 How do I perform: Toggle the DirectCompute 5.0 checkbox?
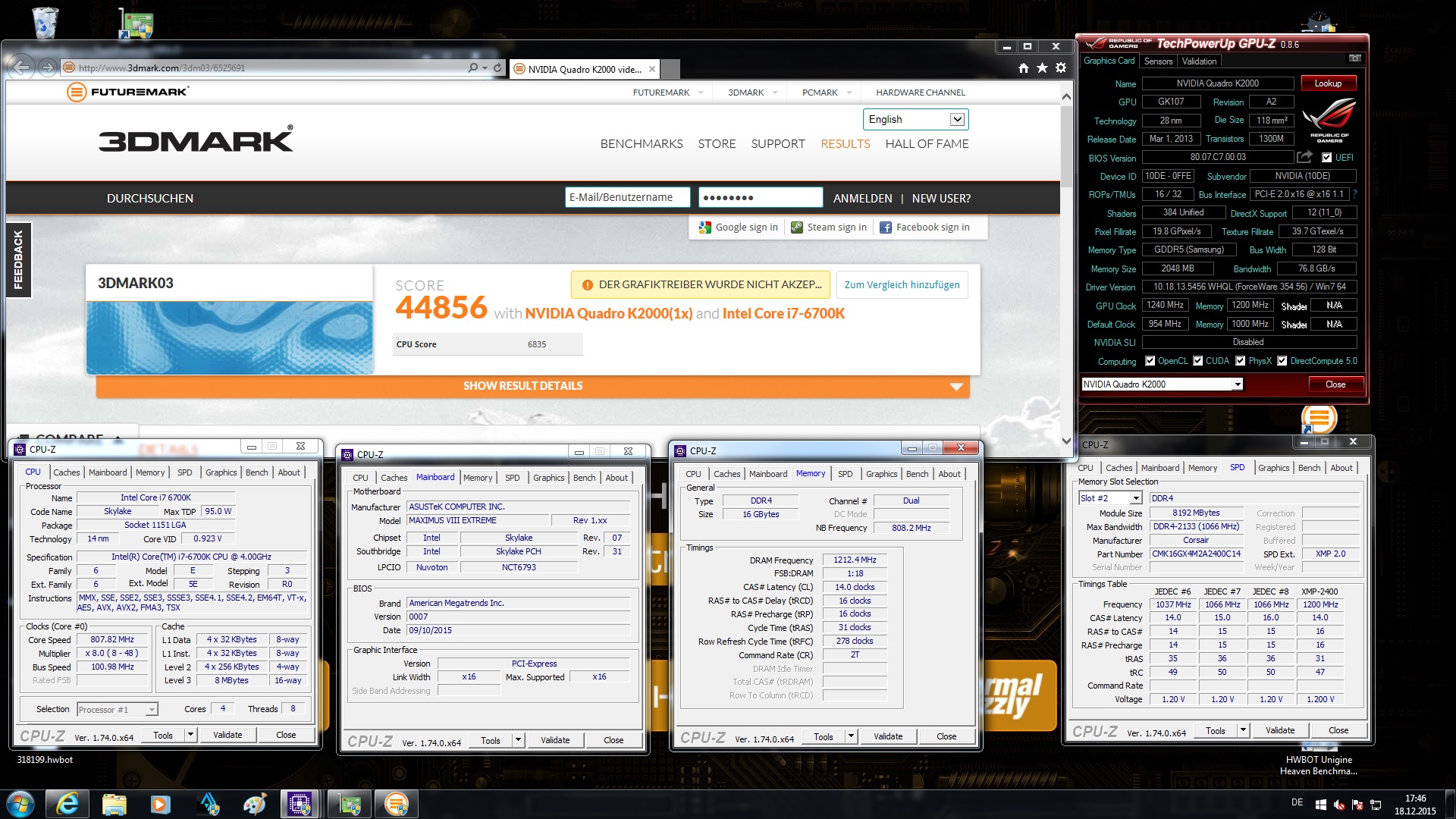coord(1282,361)
